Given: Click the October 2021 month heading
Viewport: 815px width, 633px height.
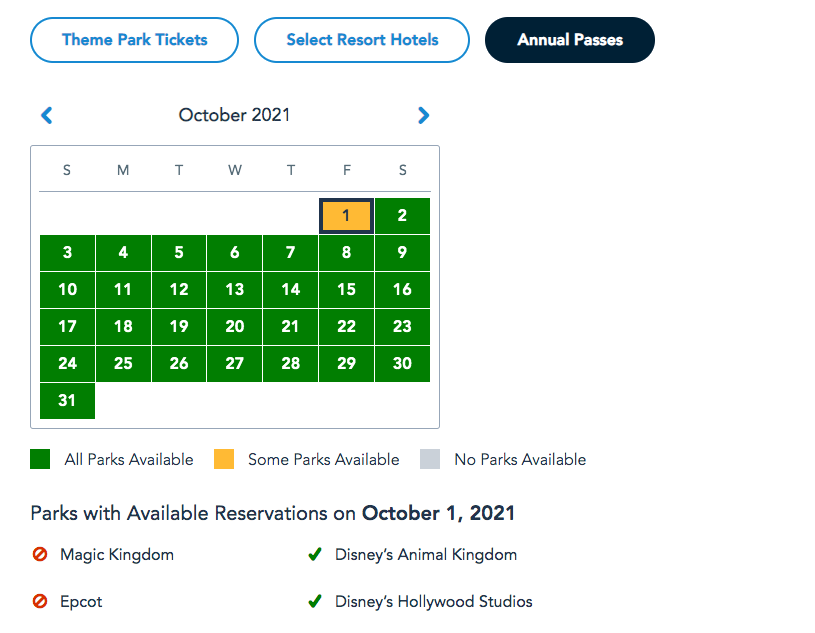Looking at the screenshot, I should click(234, 115).
